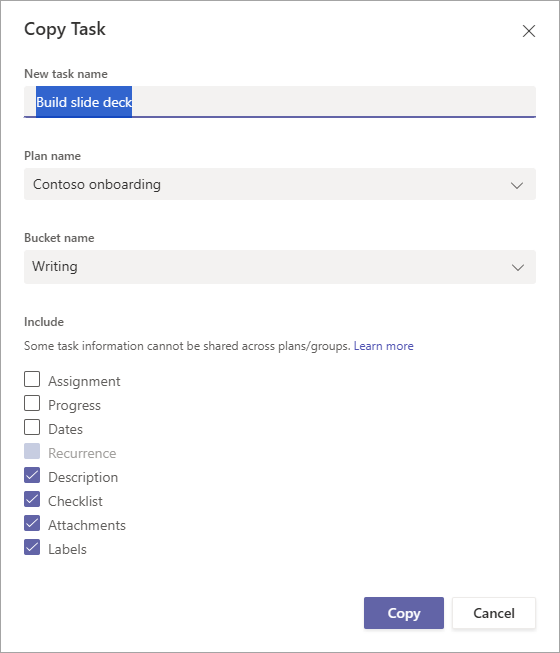Tick the Assignment checkbox

pyautogui.click(x=32, y=379)
